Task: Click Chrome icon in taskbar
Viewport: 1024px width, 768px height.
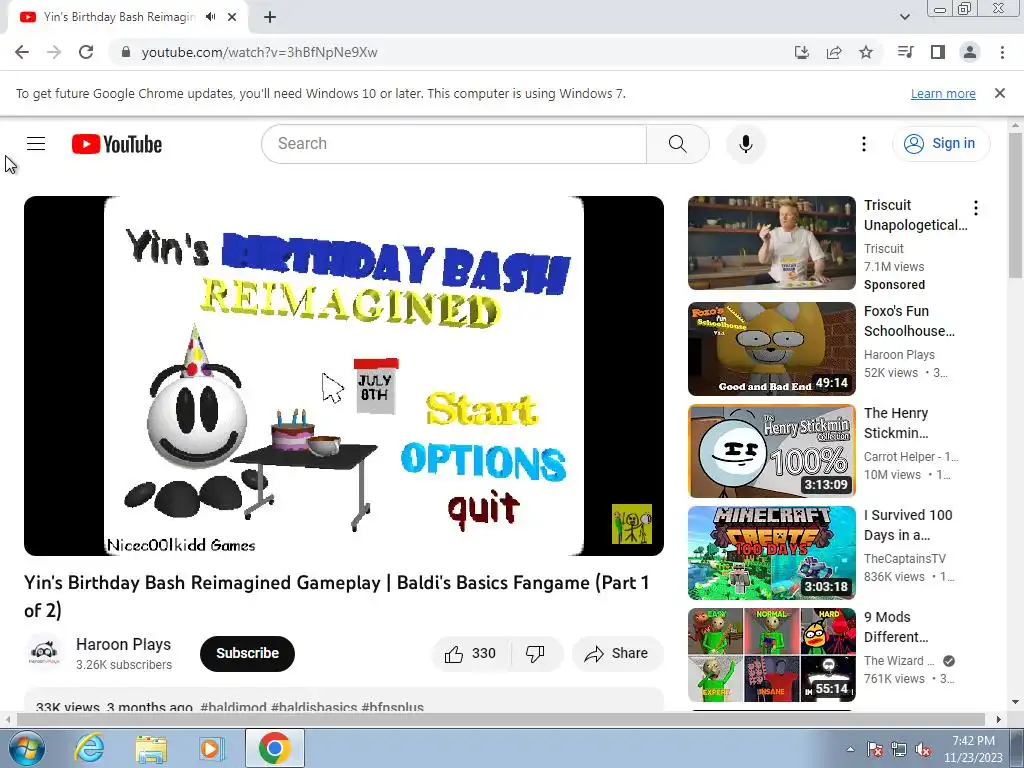Action: point(274,748)
